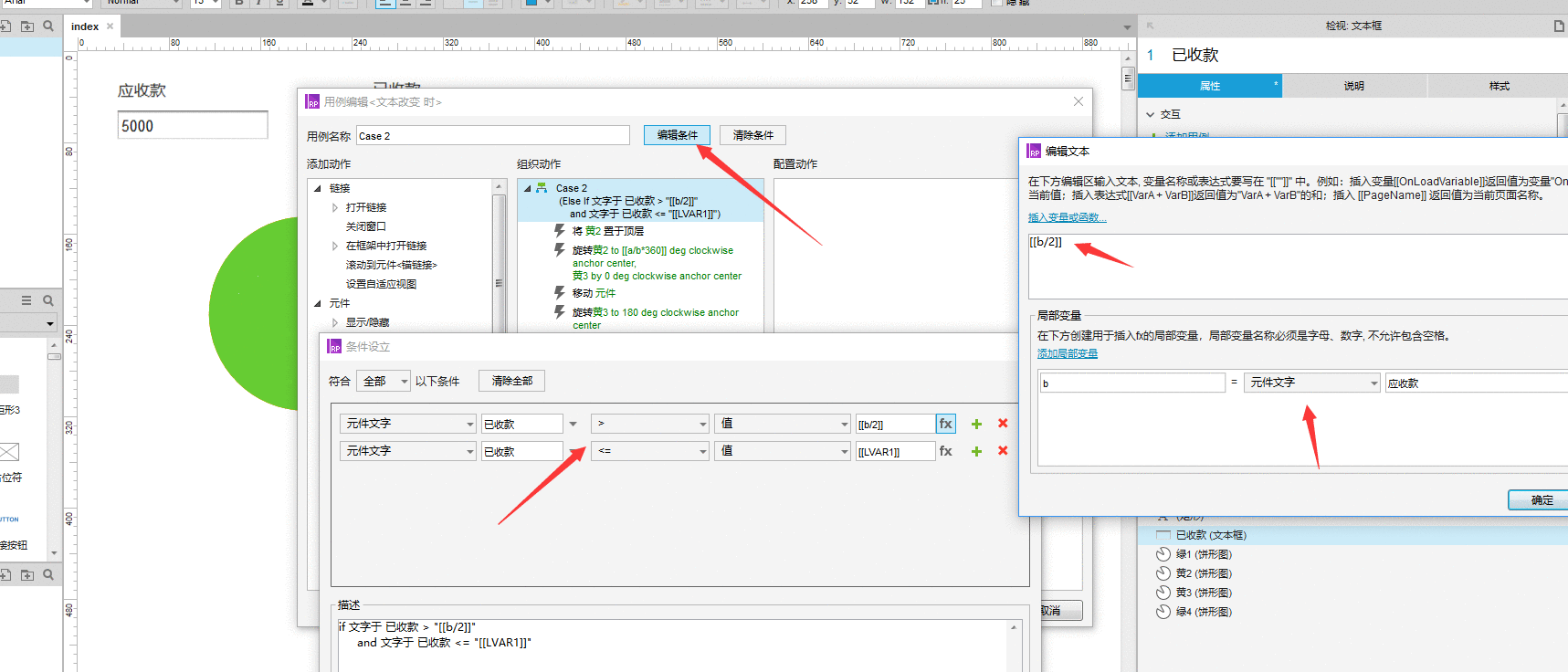
Task: Select 已收款 (文本框) row in outline
Action: pyautogui.click(x=1353, y=535)
